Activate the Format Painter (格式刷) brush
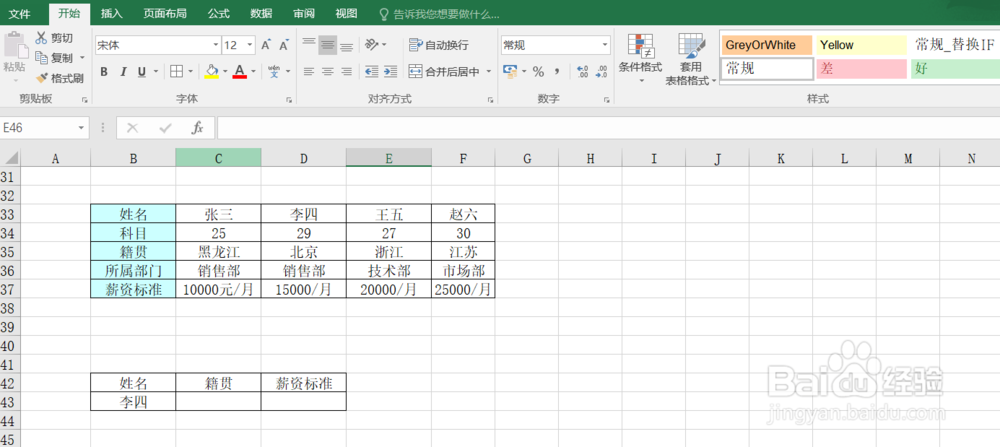1000x447 pixels. coord(42,78)
